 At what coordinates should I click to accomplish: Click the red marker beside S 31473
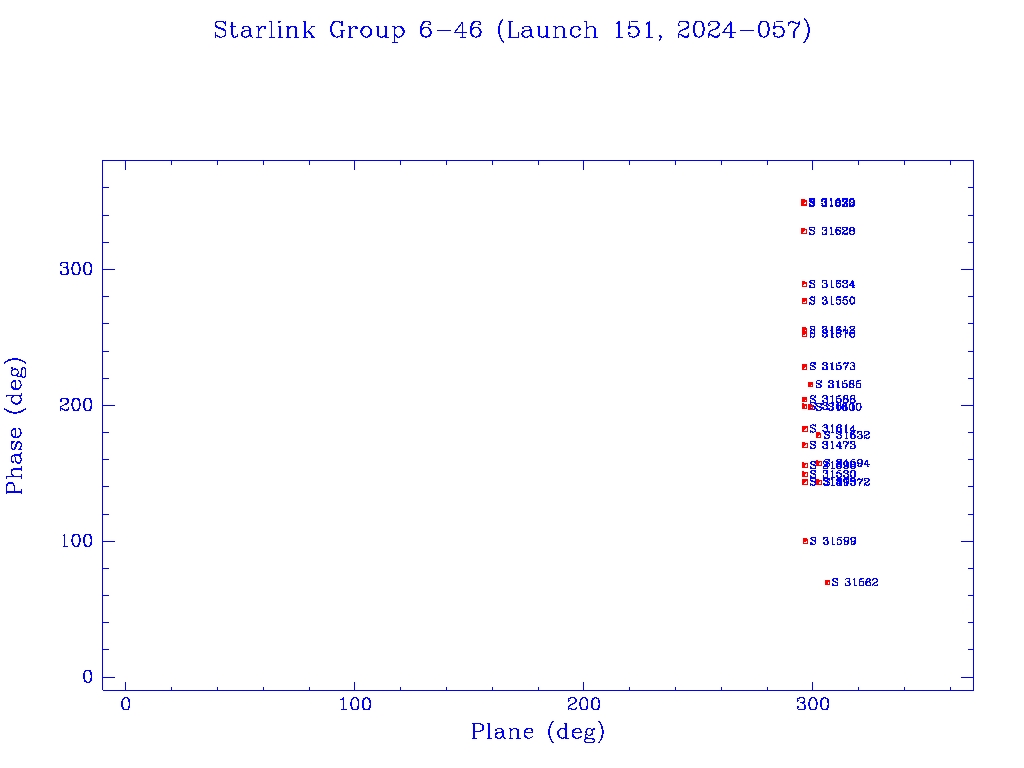pyautogui.click(x=805, y=445)
